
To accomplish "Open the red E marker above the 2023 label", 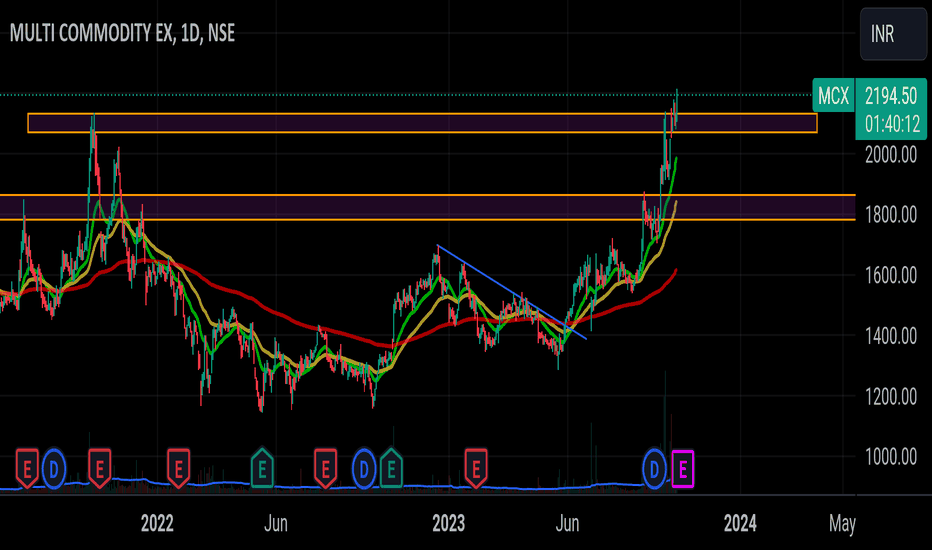I will [476, 469].
